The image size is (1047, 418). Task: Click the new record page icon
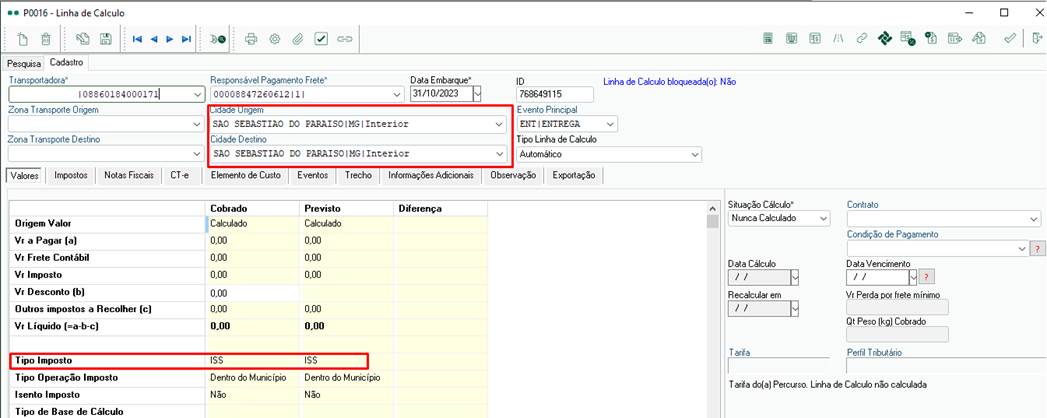[23, 39]
